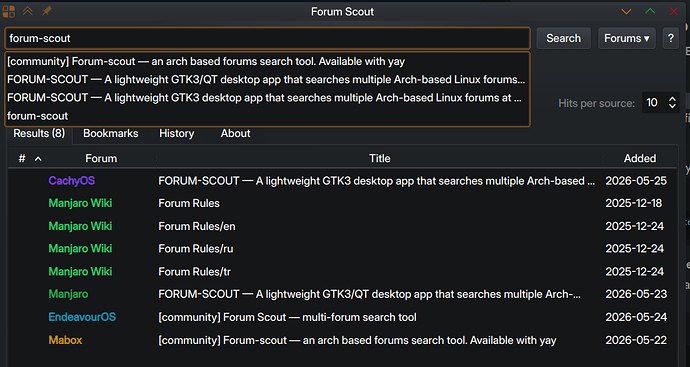Open the About tab
The width and height of the screenshot is (690, 367).
coord(235,133)
